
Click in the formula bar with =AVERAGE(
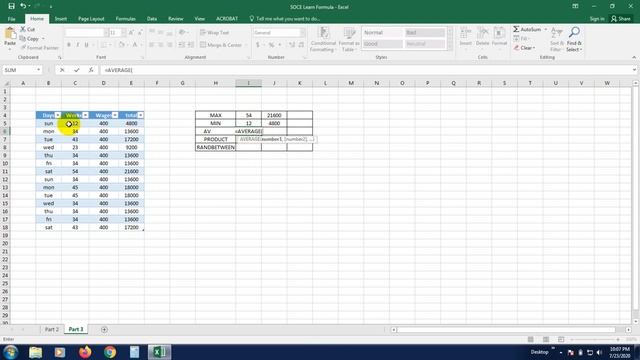366,70
